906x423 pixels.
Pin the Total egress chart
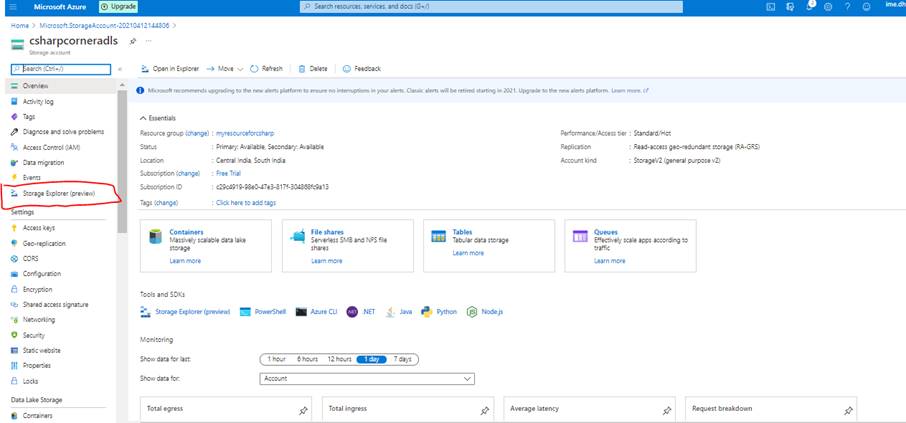point(303,410)
